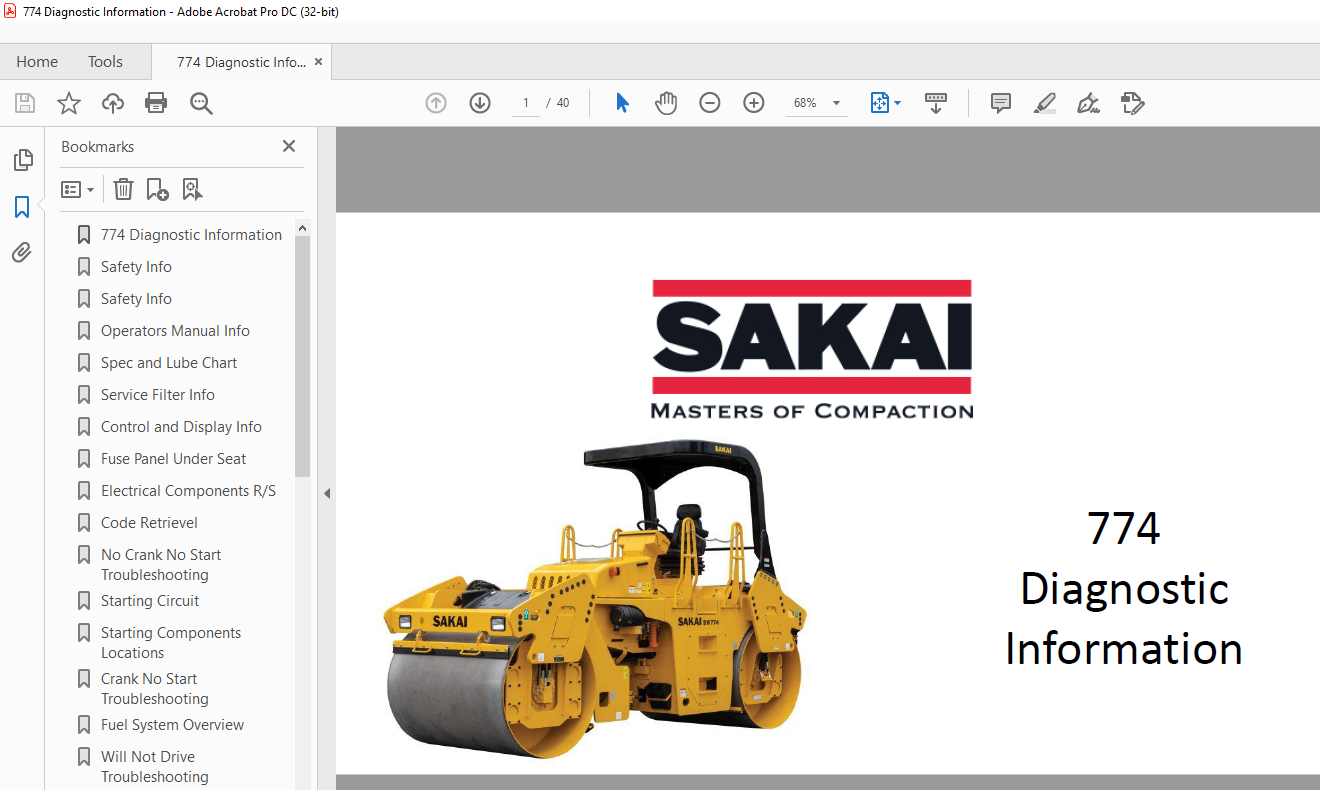Open Fuse Panel Under Seat bookmark
The image size is (1320, 790).
(x=173, y=459)
